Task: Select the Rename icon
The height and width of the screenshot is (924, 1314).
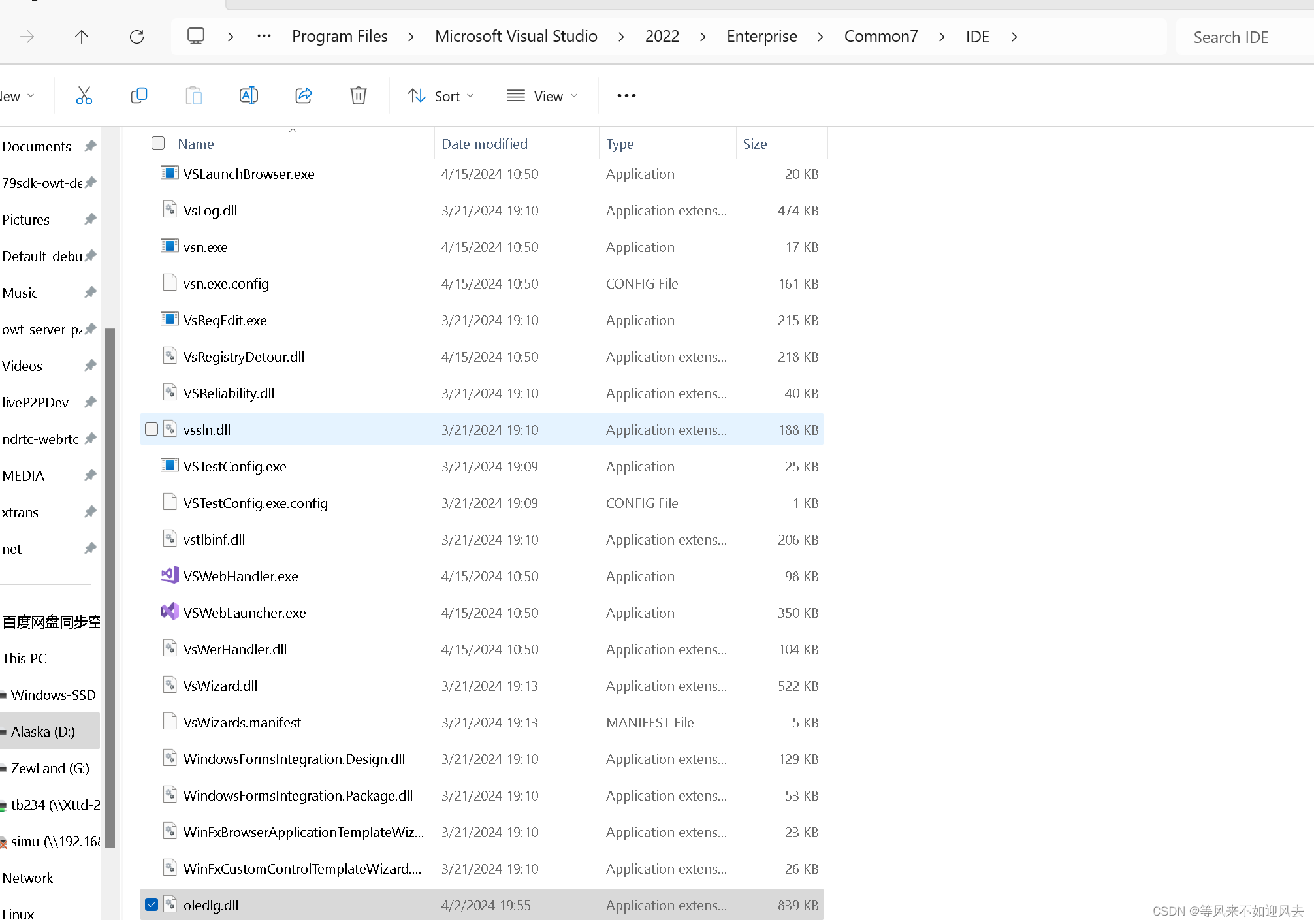Action: pyautogui.click(x=249, y=95)
